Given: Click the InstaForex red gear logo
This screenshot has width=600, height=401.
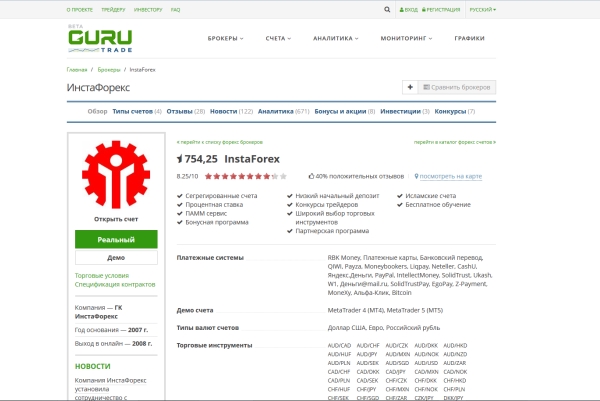Looking at the screenshot, I should (x=116, y=174).
